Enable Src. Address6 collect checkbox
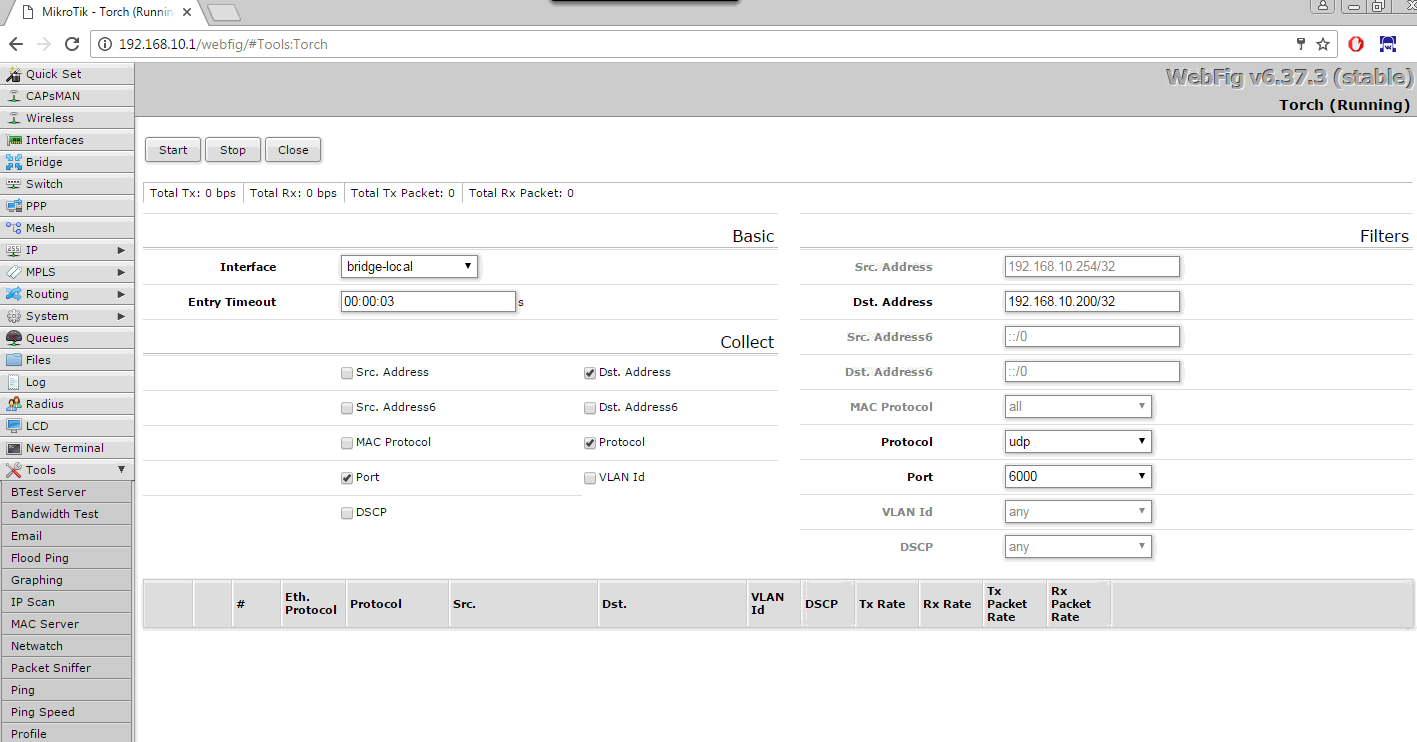 347,408
